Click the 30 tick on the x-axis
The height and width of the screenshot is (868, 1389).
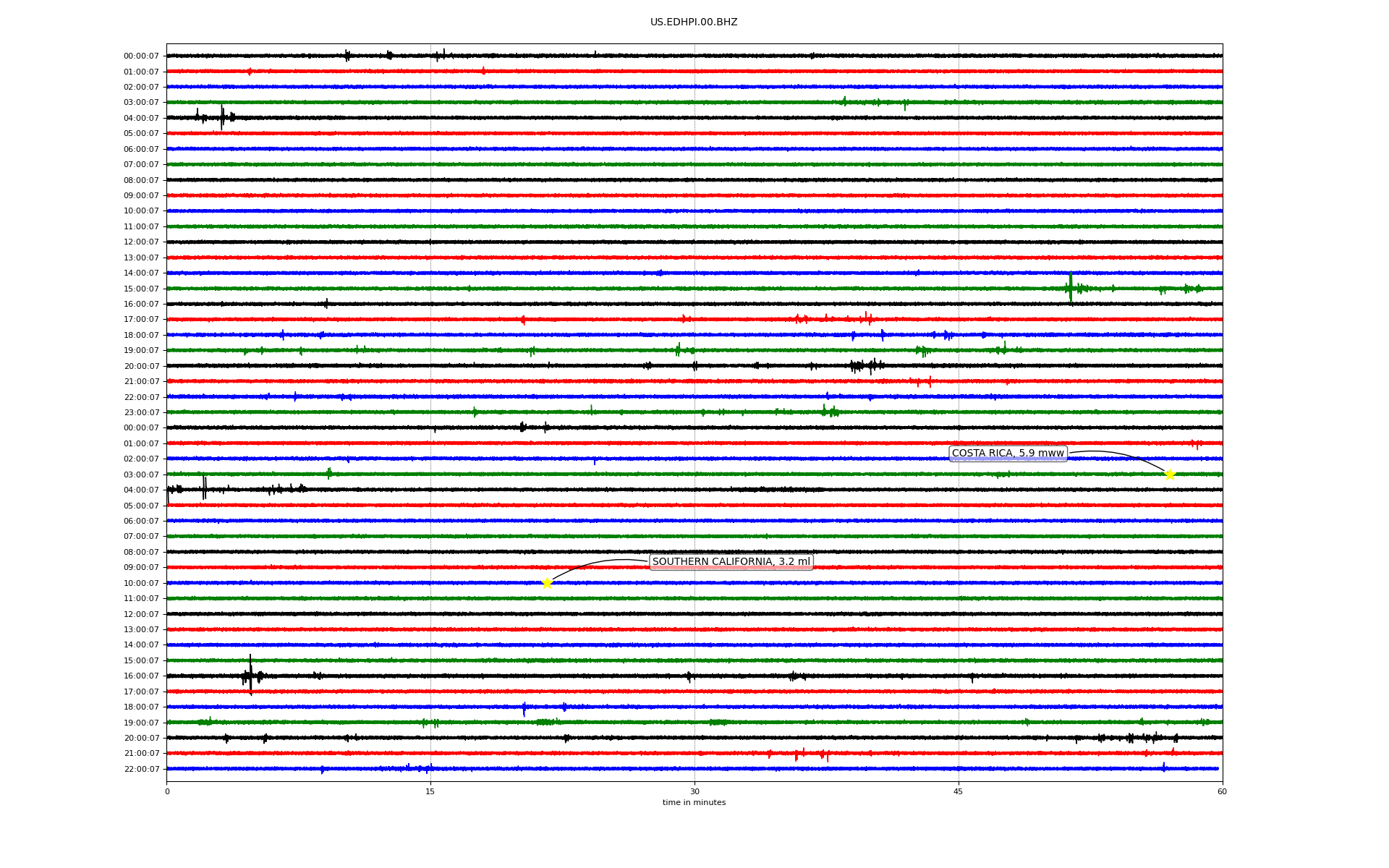click(x=694, y=791)
